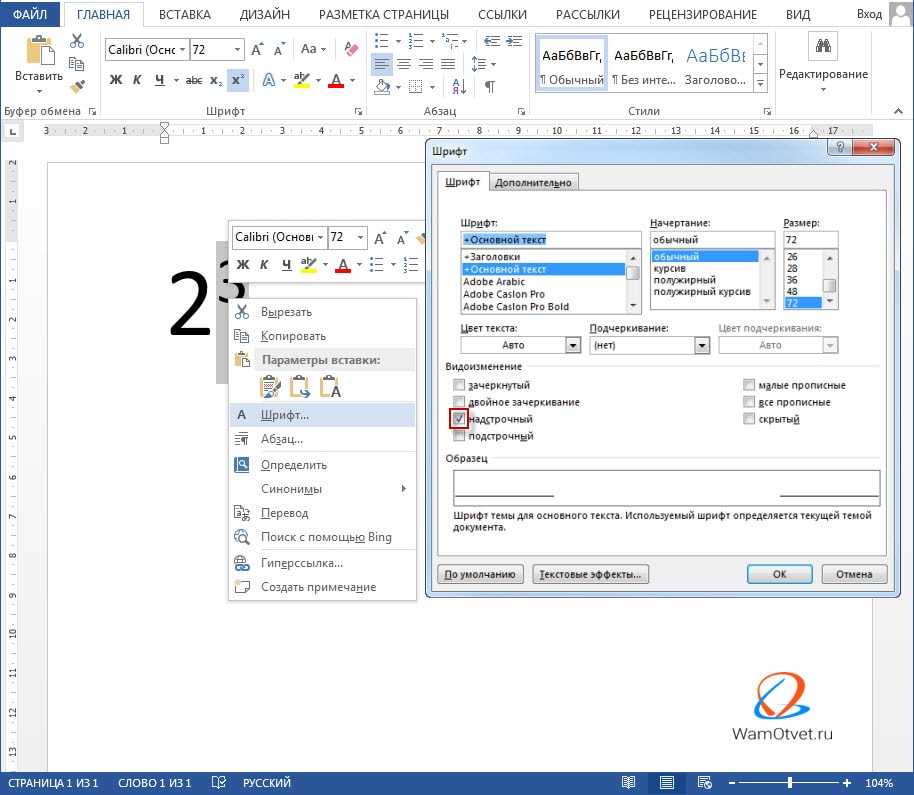Screen dimensions: 914x795
Task: Click the Clear formatting eraser icon
Action: [x=350, y=49]
